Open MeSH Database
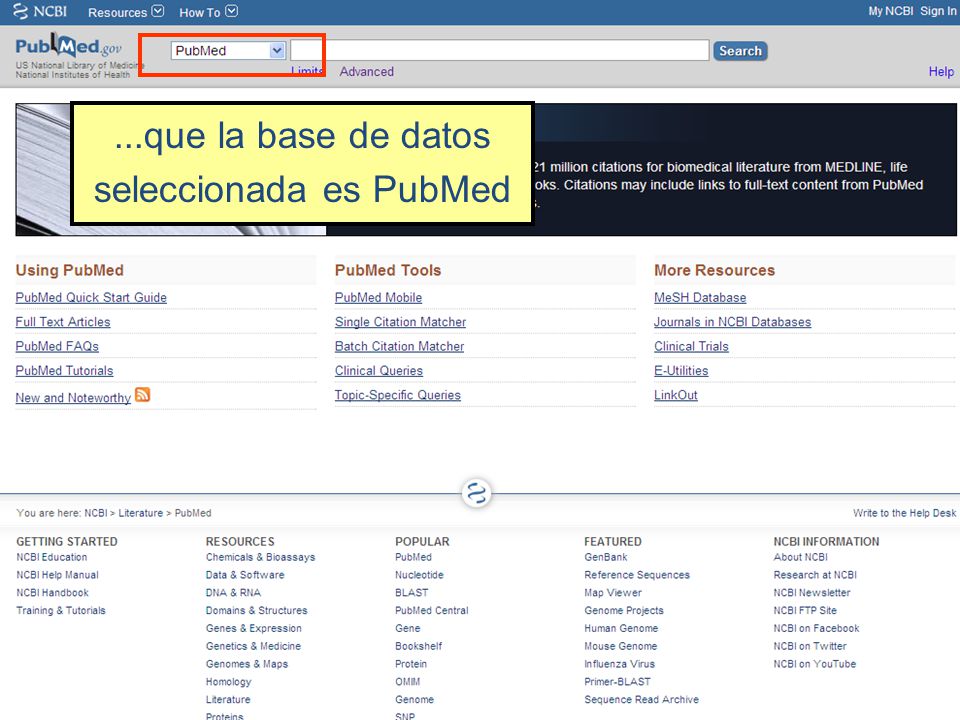The height and width of the screenshot is (720, 960). pos(700,298)
